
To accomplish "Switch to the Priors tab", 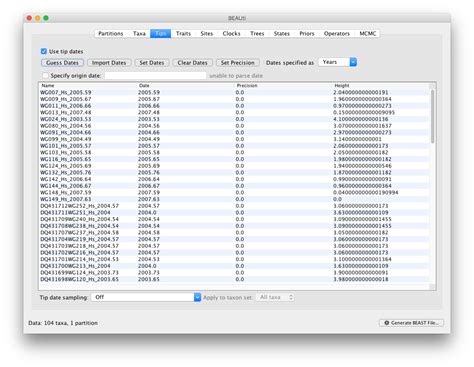I will tap(307, 33).
